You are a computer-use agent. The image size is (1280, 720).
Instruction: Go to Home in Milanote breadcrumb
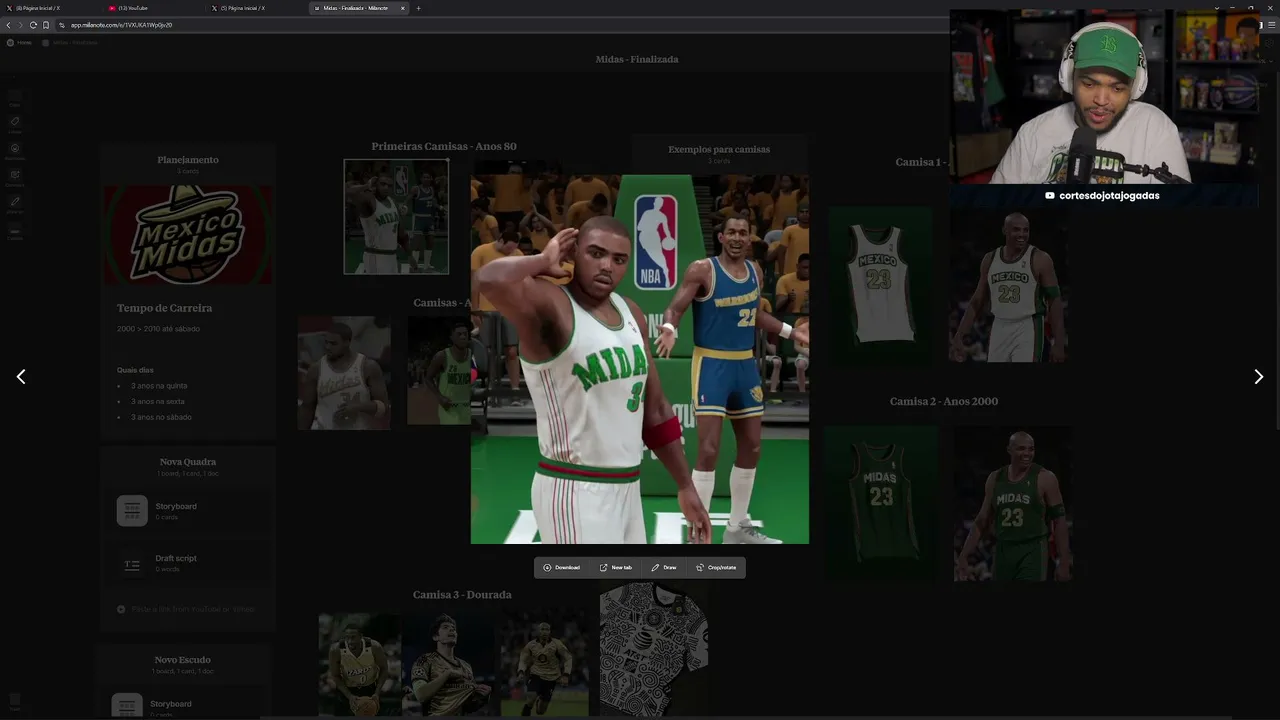point(20,43)
